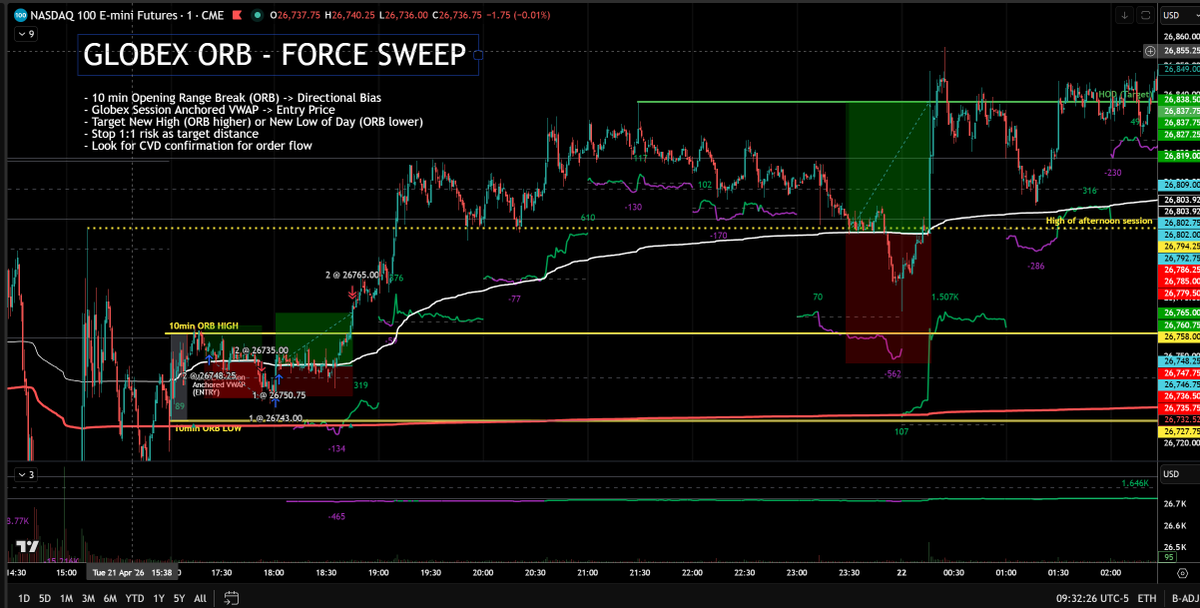Click the High of afternoon session label

(x=1099, y=220)
